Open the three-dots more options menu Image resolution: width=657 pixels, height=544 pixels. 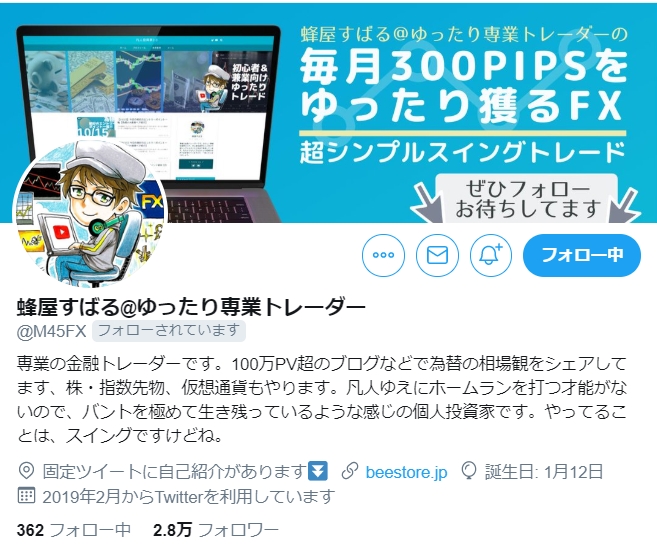pos(383,255)
